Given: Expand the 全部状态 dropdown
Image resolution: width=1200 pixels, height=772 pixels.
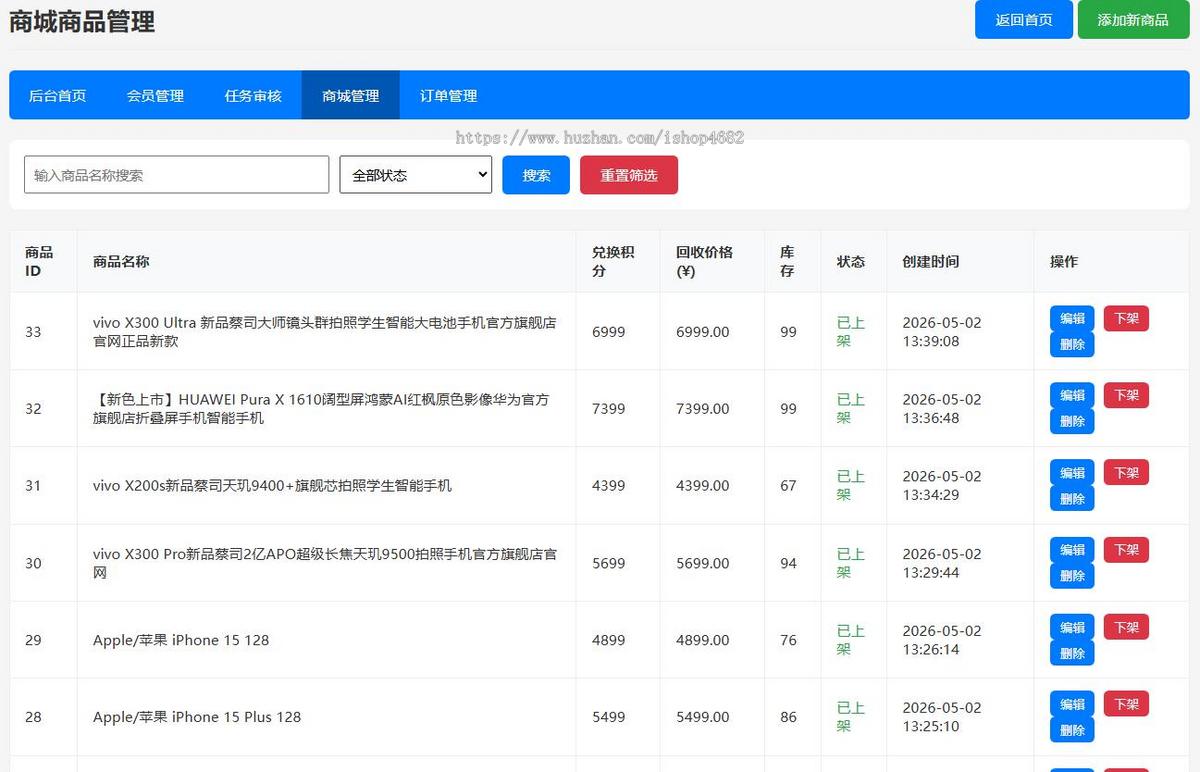Looking at the screenshot, I should pyautogui.click(x=416, y=175).
